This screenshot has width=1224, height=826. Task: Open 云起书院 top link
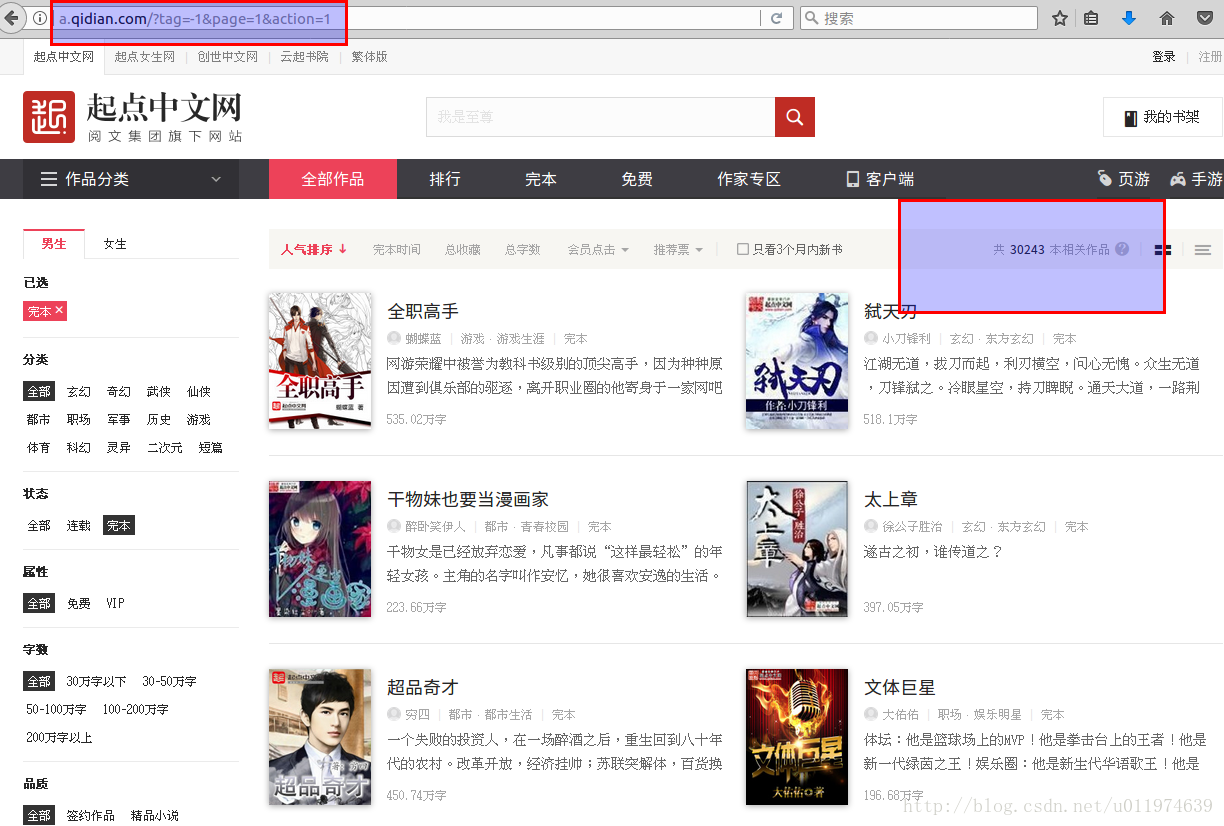(x=304, y=57)
